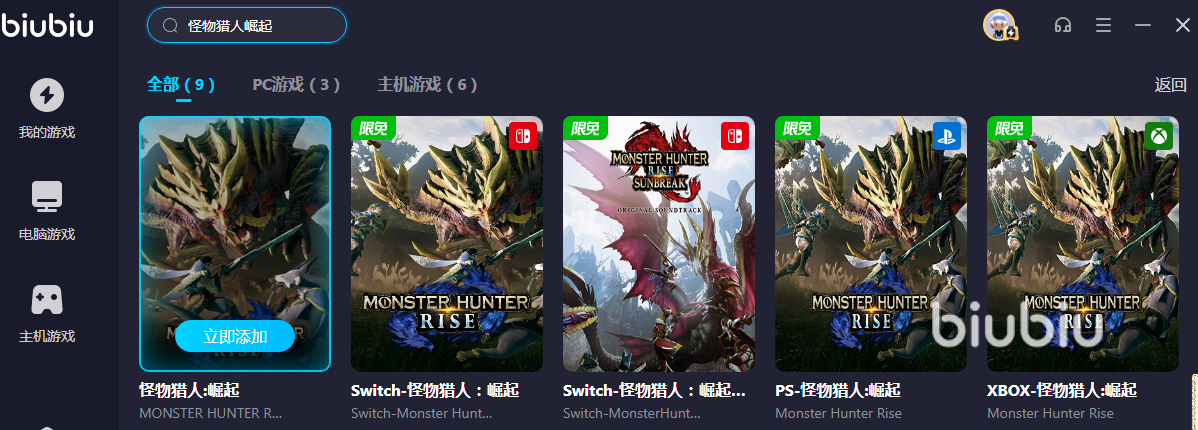Switch to the 主机游戏 (6) tab
This screenshot has width=1198, height=430.
tap(427, 84)
